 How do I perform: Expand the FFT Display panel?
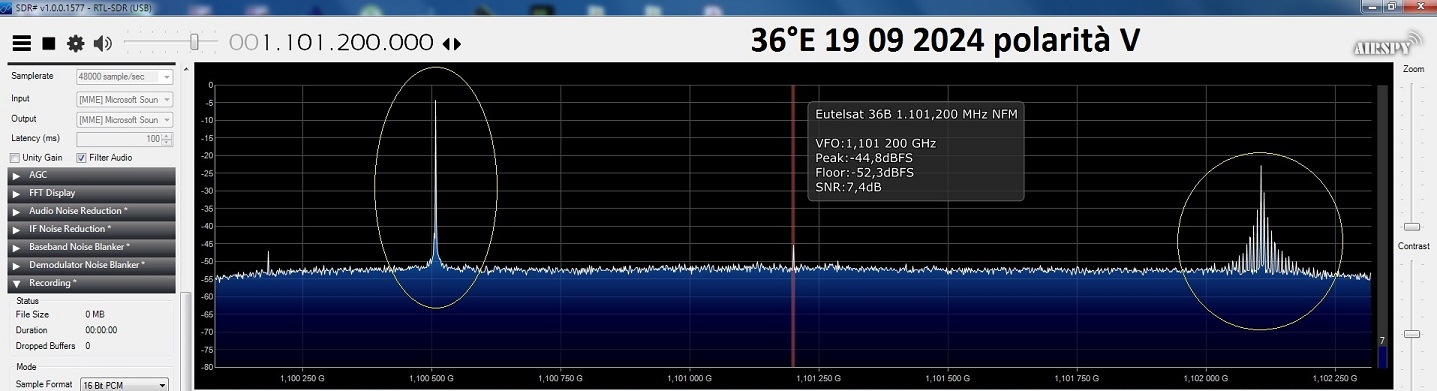coord(92,193)
